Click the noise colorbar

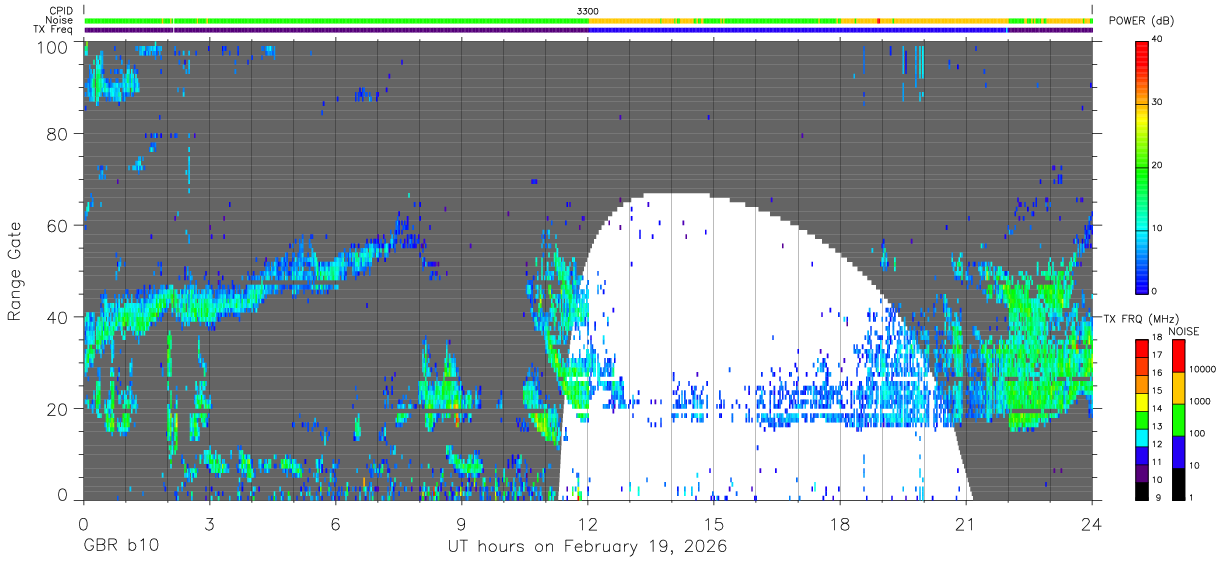pos(1179,420)
